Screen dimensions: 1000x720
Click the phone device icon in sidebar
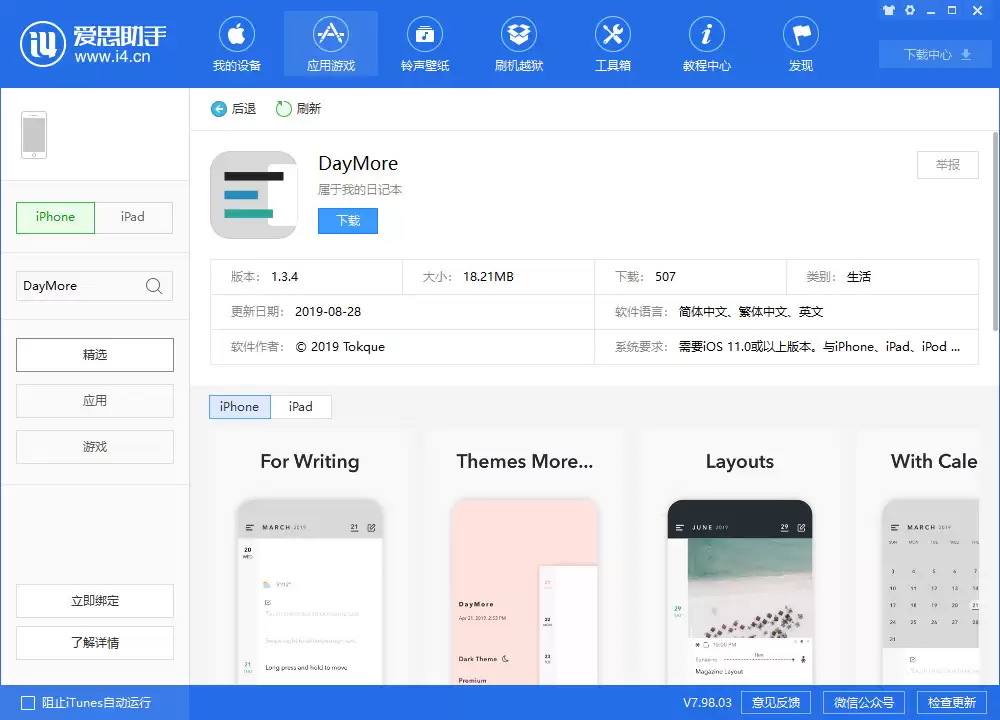tap(34, 135)
